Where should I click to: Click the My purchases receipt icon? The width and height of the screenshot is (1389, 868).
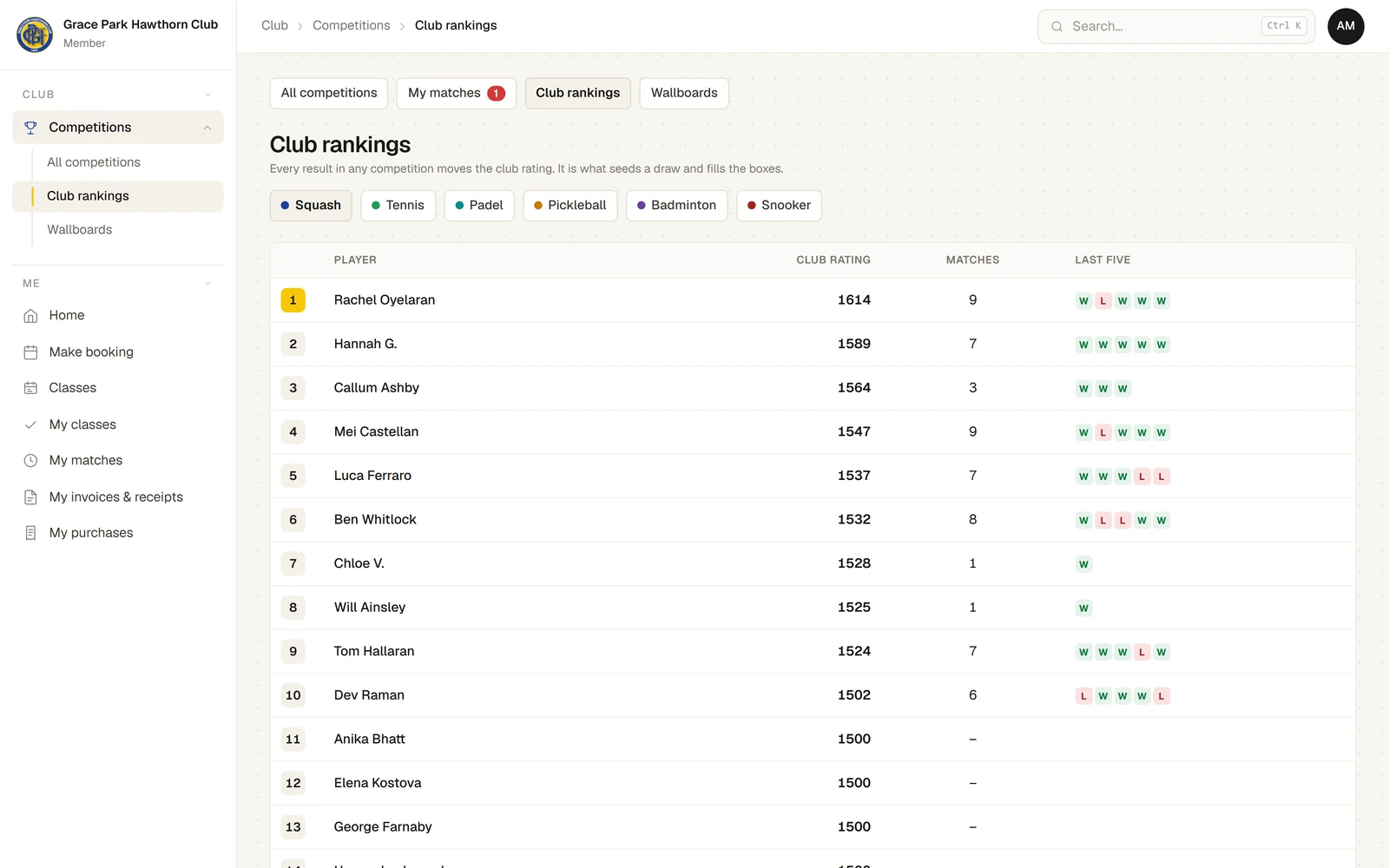tap(30, 533)
